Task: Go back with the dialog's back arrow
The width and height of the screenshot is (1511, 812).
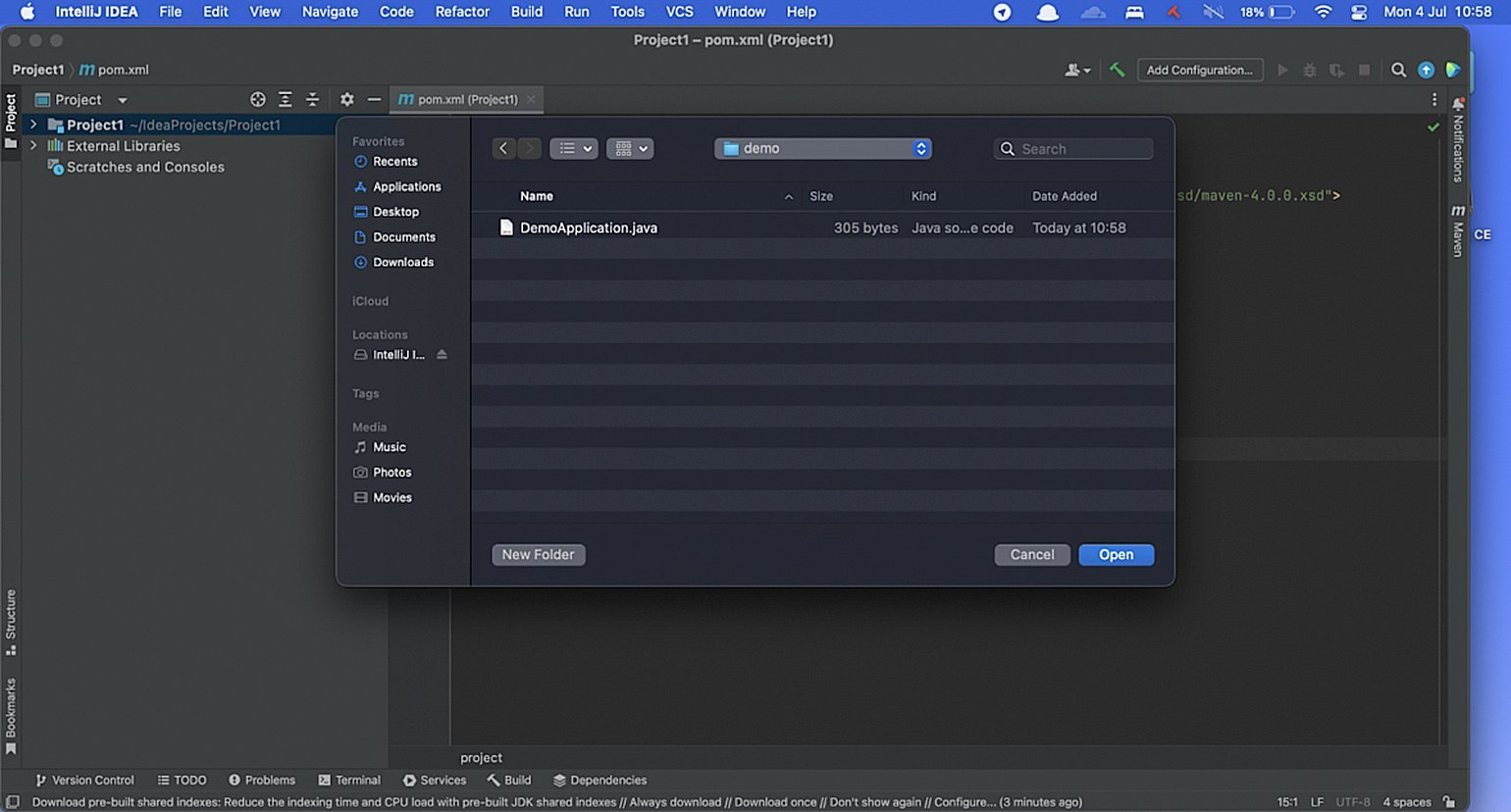Action: click(503, 148)
